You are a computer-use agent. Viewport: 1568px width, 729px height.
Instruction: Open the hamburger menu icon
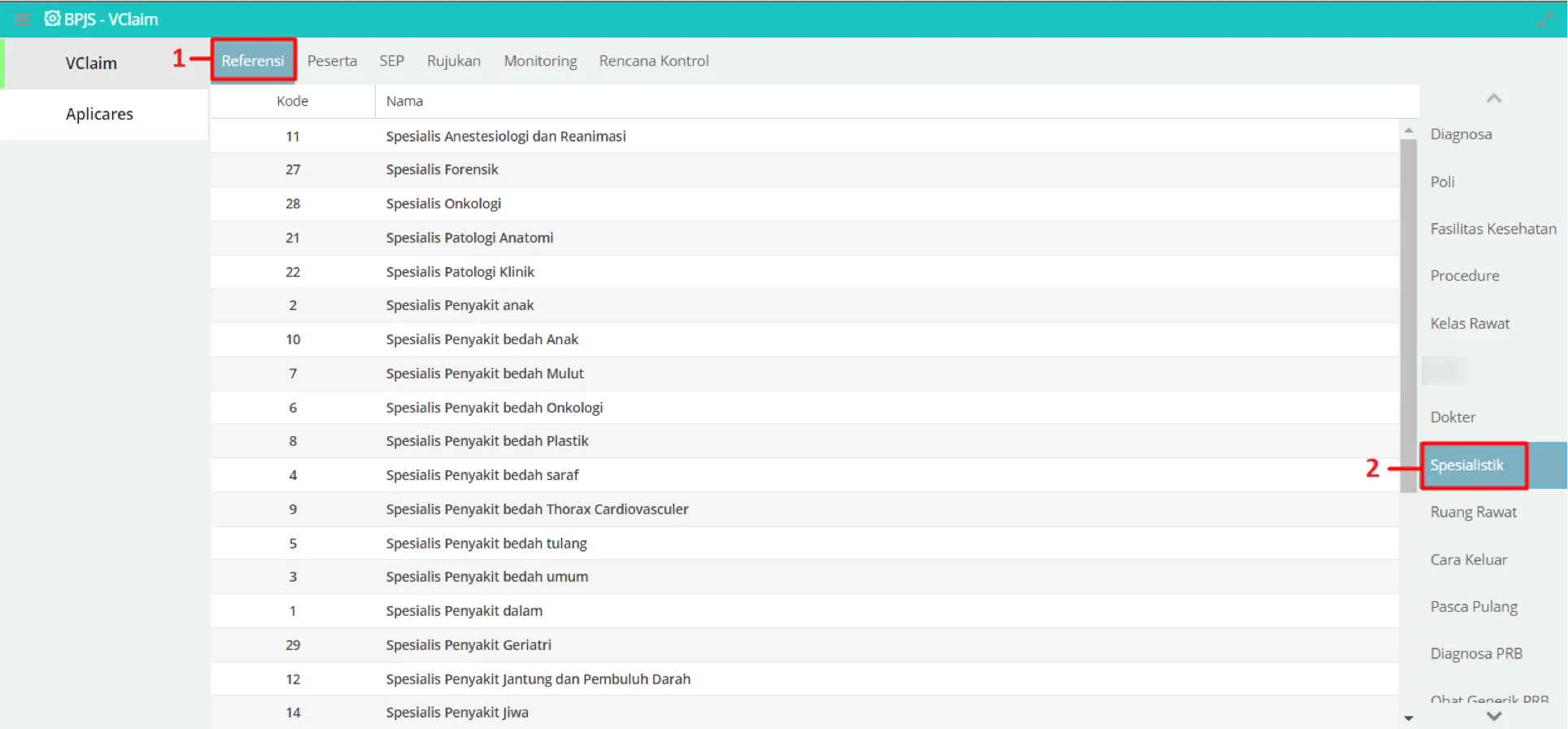tap(23, 19)
